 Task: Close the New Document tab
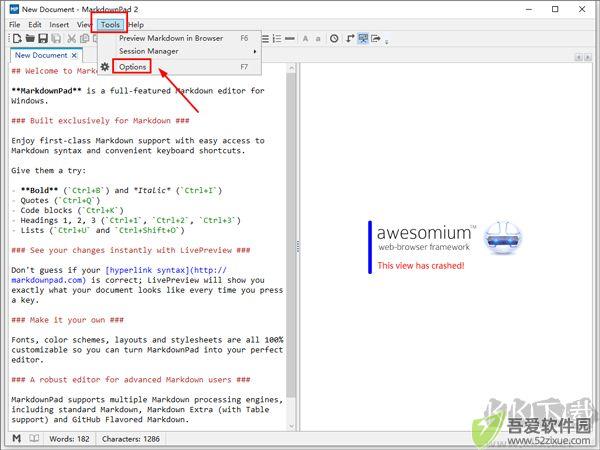tap(74, 55)
